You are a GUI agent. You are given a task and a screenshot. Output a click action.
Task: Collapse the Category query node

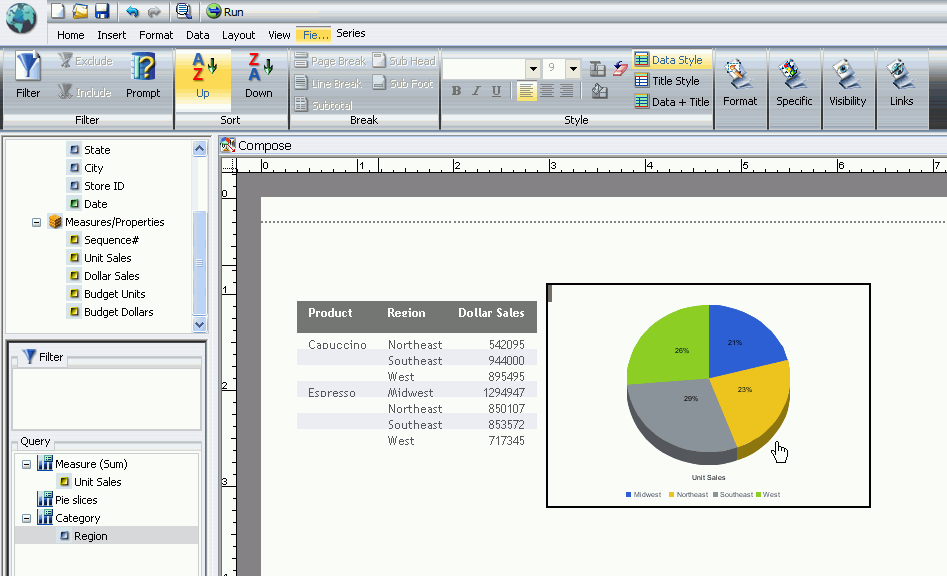27,519
